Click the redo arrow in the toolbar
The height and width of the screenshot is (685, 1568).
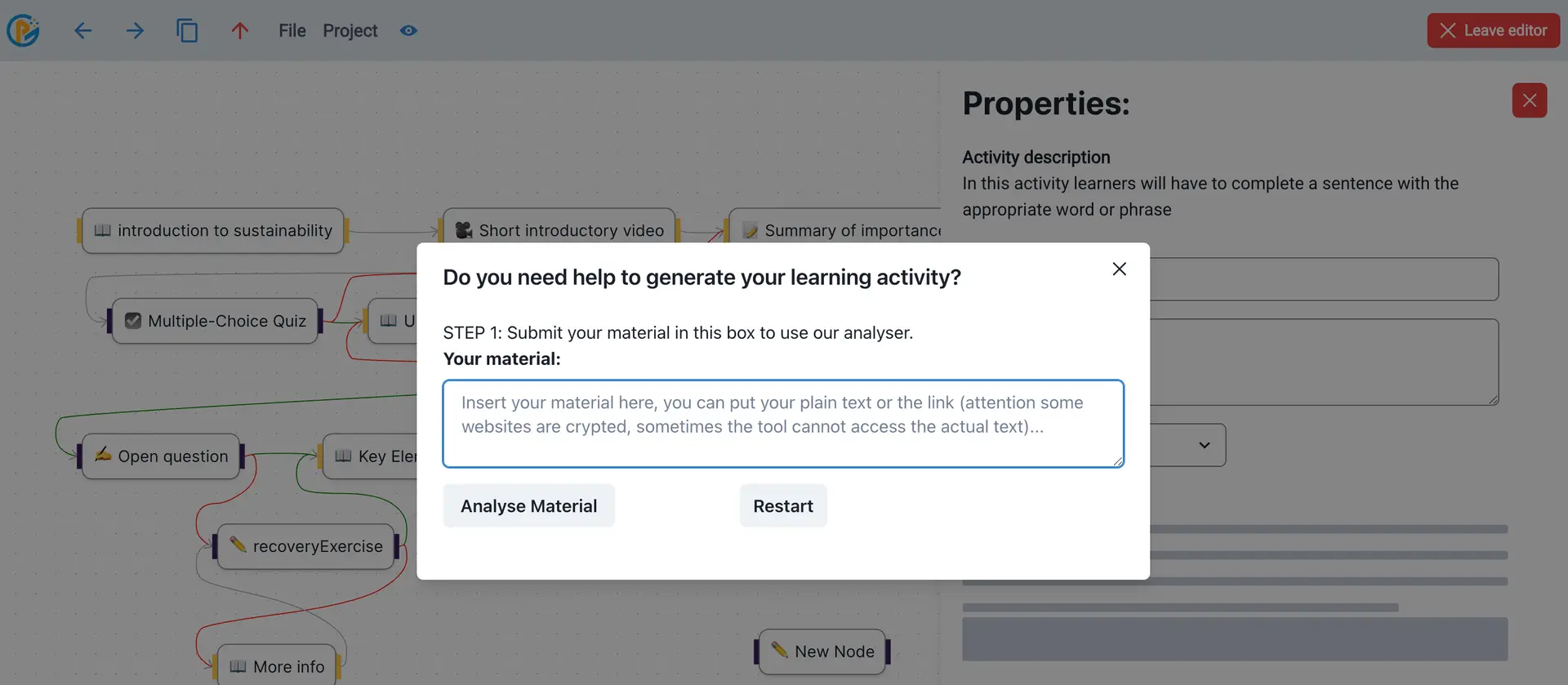tap(135, 30)
